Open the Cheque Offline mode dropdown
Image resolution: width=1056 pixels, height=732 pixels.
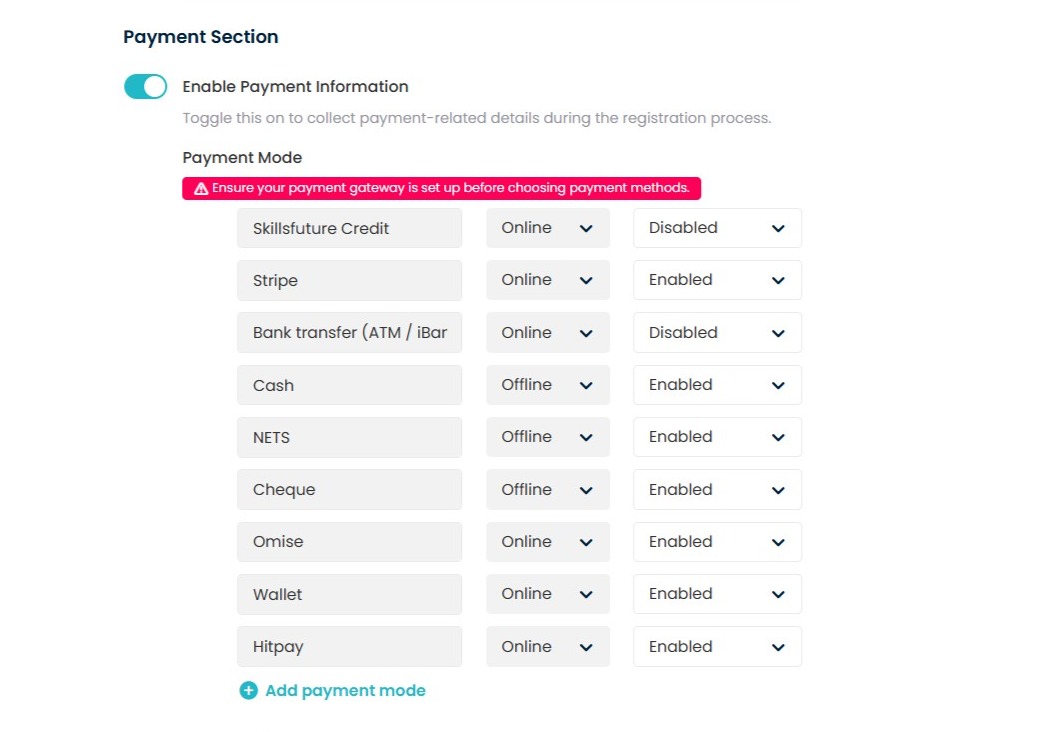click(x=548, y=490)
